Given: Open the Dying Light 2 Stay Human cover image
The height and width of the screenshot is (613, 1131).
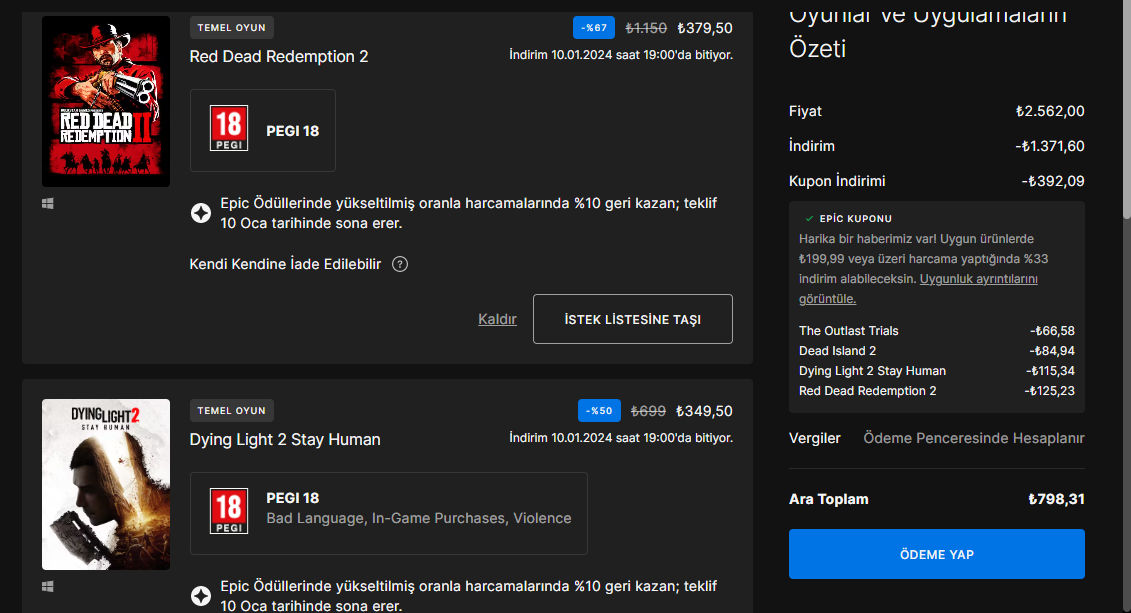Looking at the screenshot, I should tap(106, 484).
